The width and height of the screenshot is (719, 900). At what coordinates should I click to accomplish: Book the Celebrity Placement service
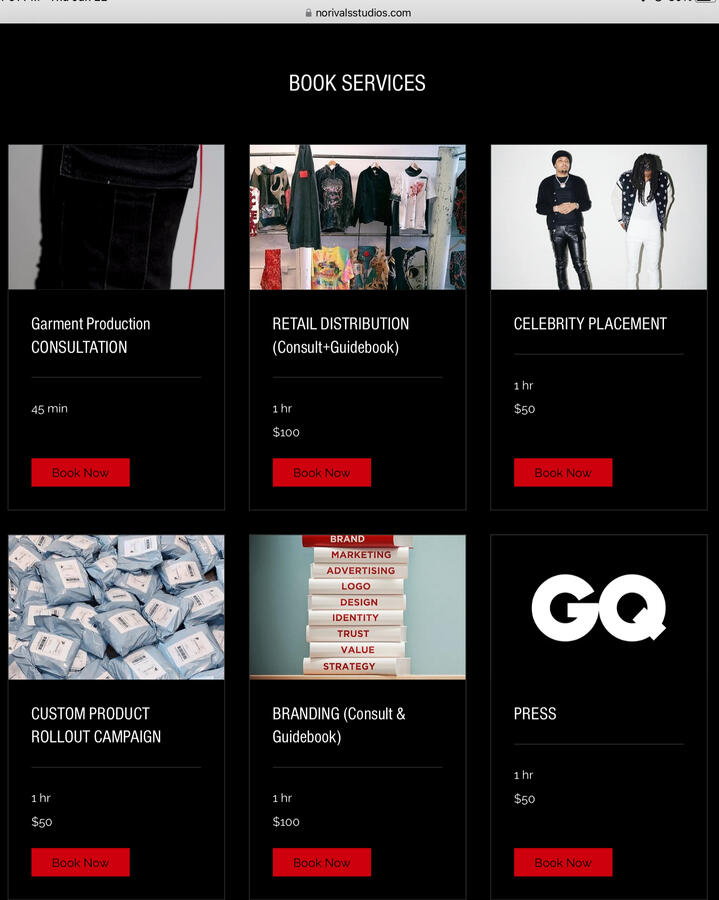point(563,472)
